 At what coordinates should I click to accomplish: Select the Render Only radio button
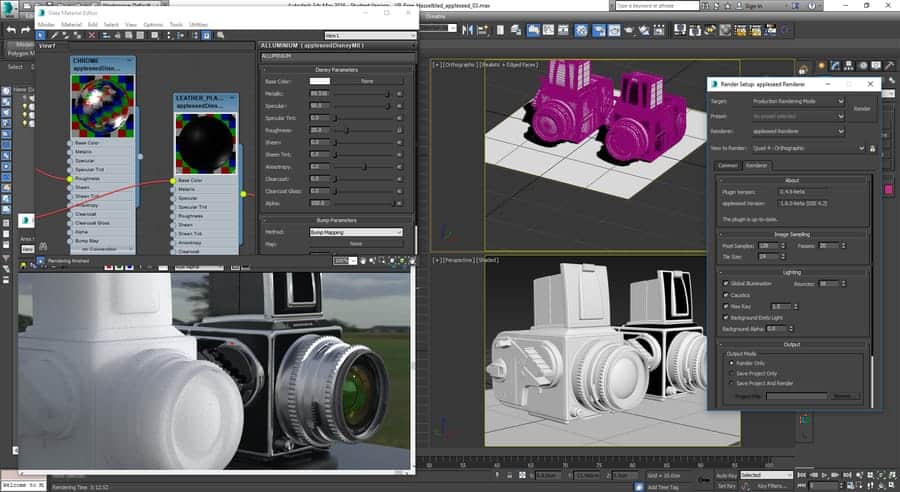click(731, 363)
